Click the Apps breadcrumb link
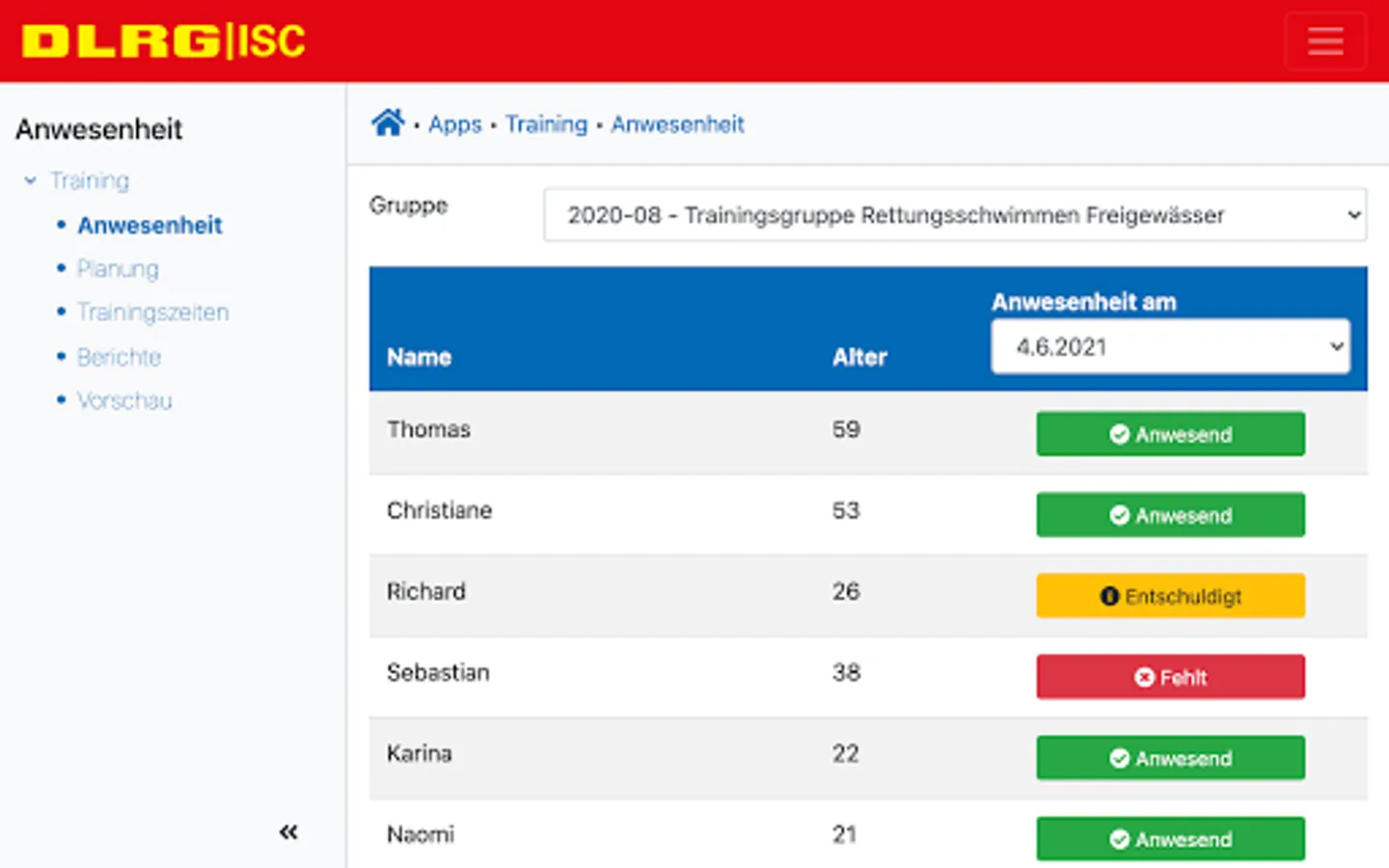 (x=454, y=124)
